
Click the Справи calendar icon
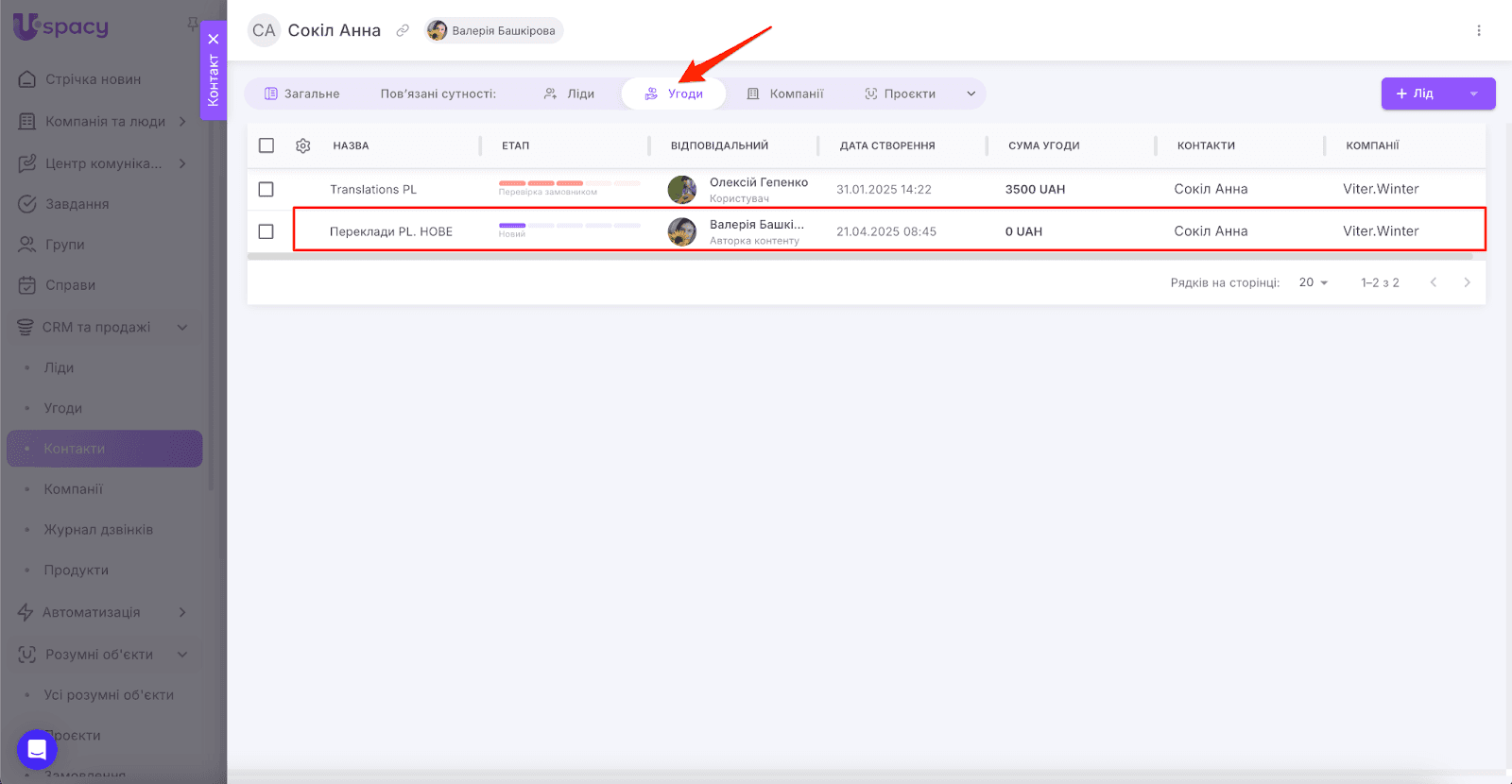click(x=27, y=285)
